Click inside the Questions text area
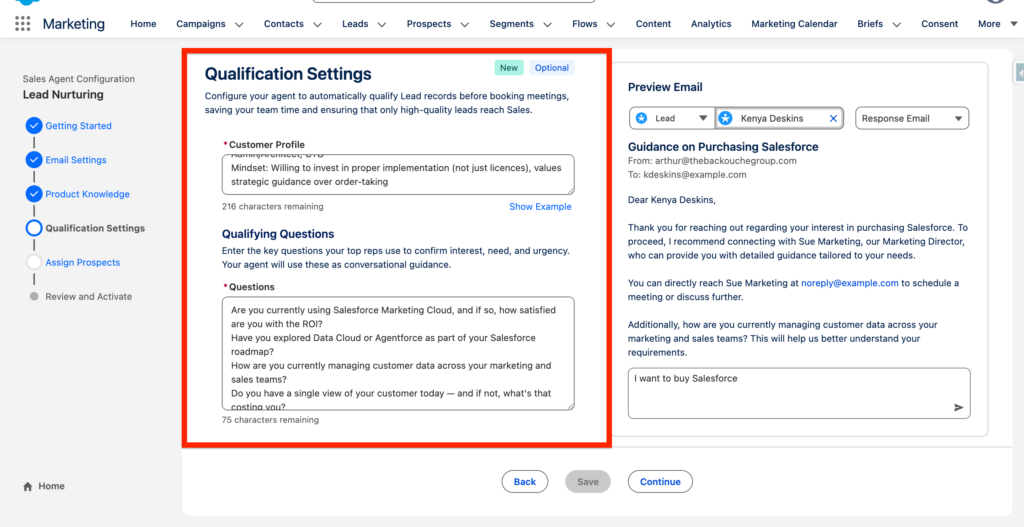 pos(398,352)
